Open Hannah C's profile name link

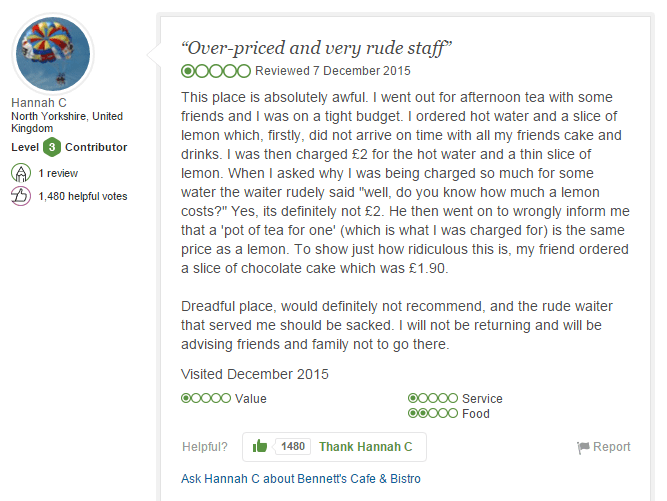pos(39,103)
